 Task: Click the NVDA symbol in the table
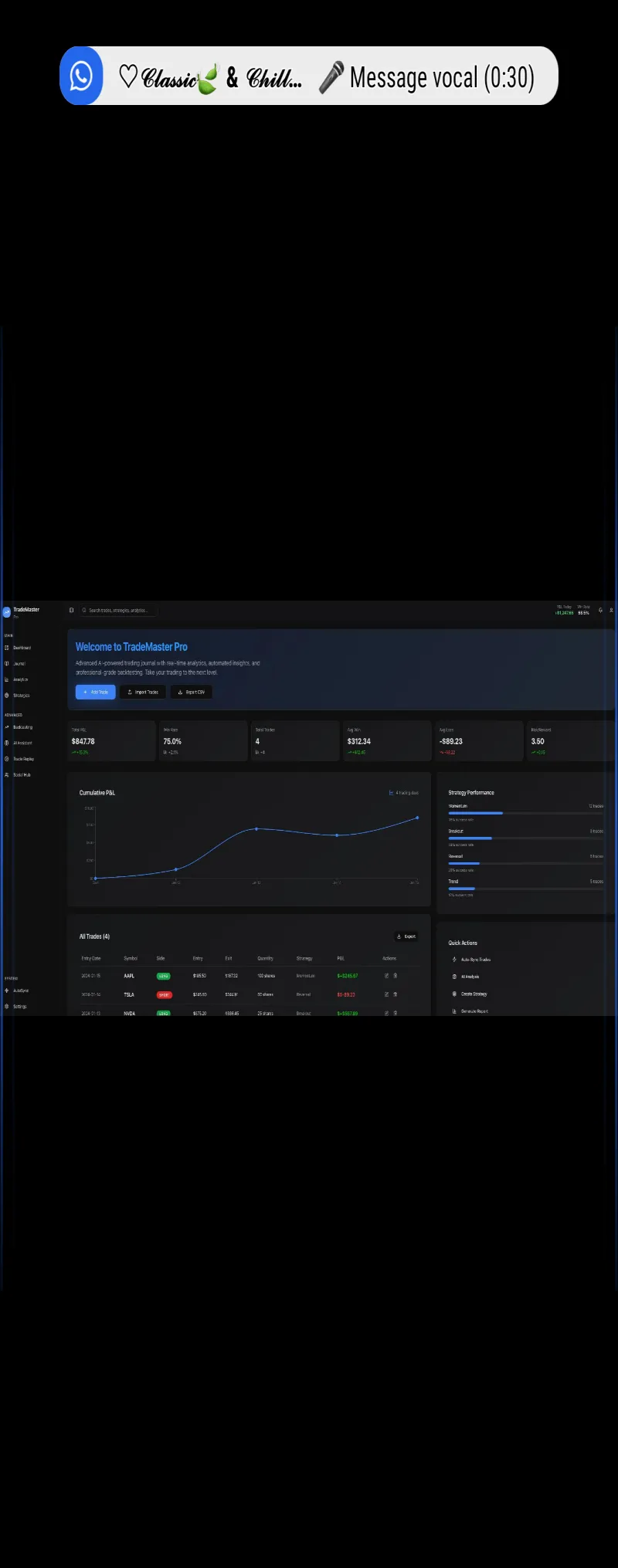(129, 1013)
